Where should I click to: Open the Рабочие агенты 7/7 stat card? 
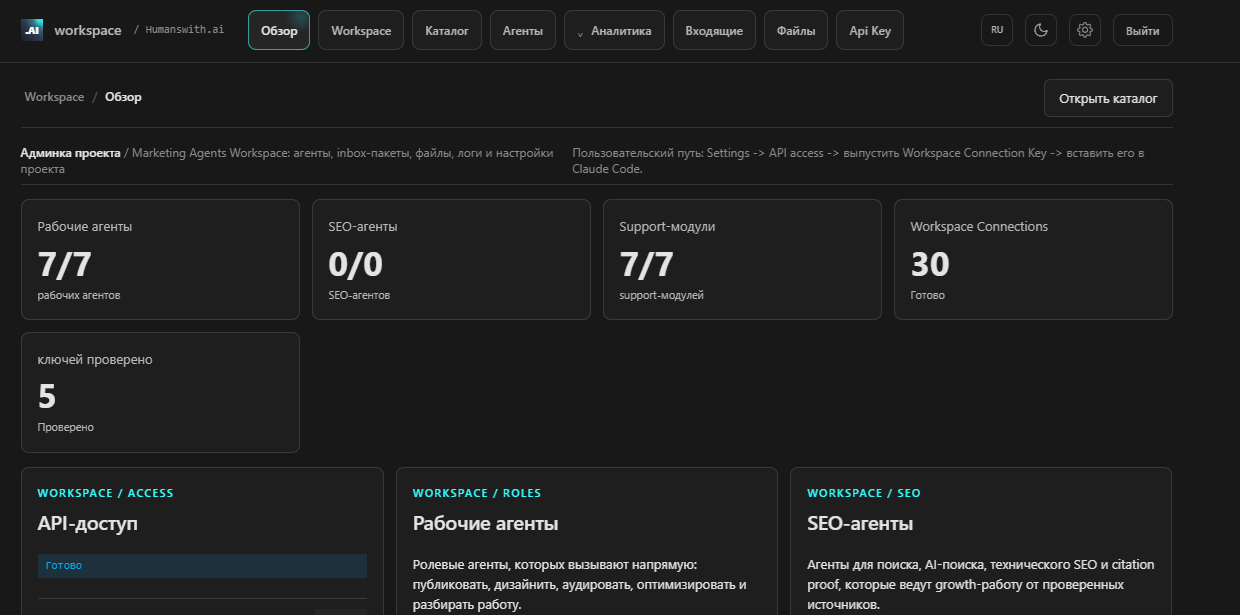pyautogui.click(x=160, y=260)
